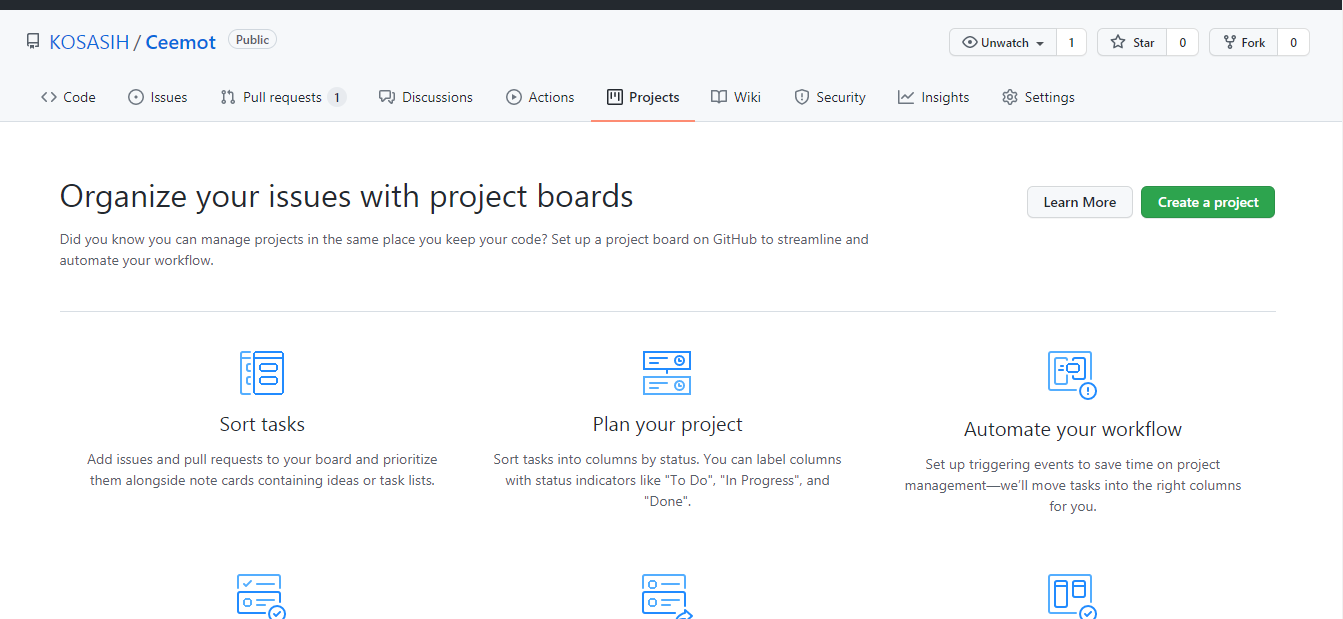
Task: Click the heading about organizing issues with boards
Action: click(x=347, y=196)
